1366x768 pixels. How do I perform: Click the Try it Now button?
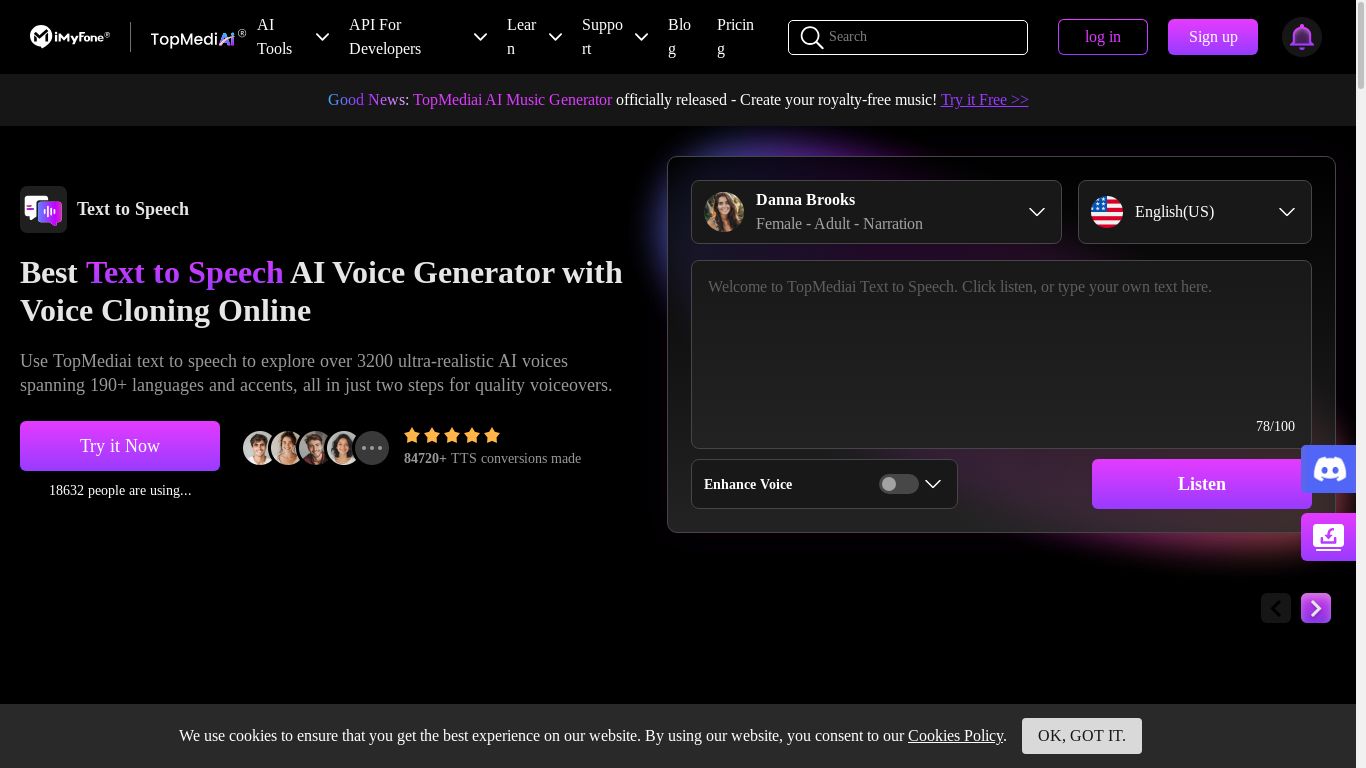pyautogui.click(x=120, y=446)
